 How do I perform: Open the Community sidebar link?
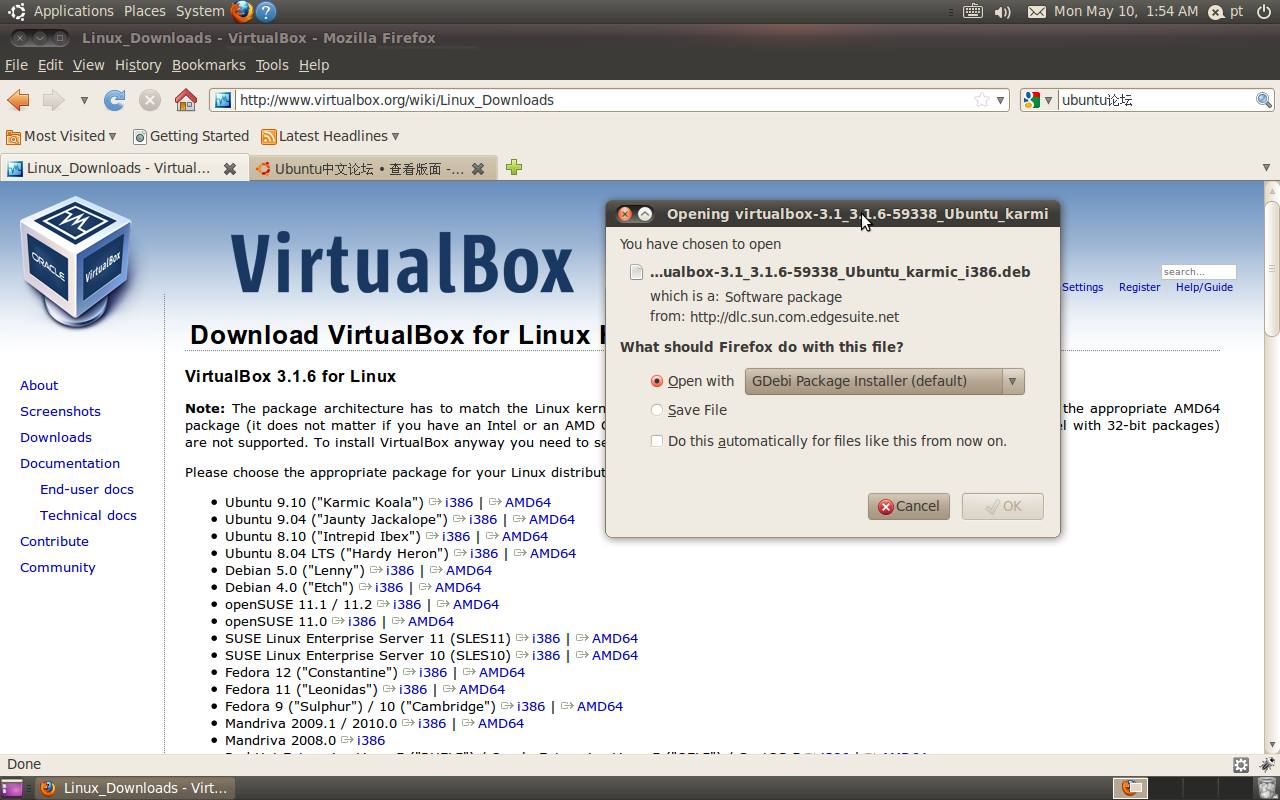[58, 567]
